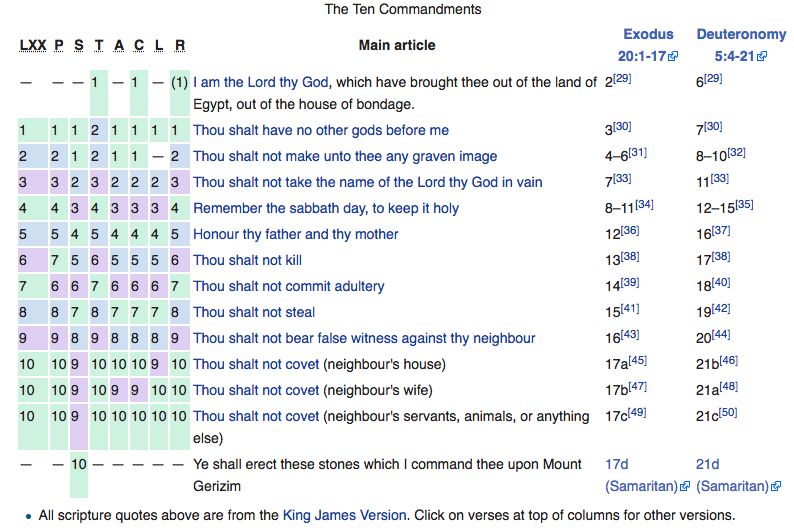
Task: Click the S column header abbreviation
Action: (x=78, y=46)
